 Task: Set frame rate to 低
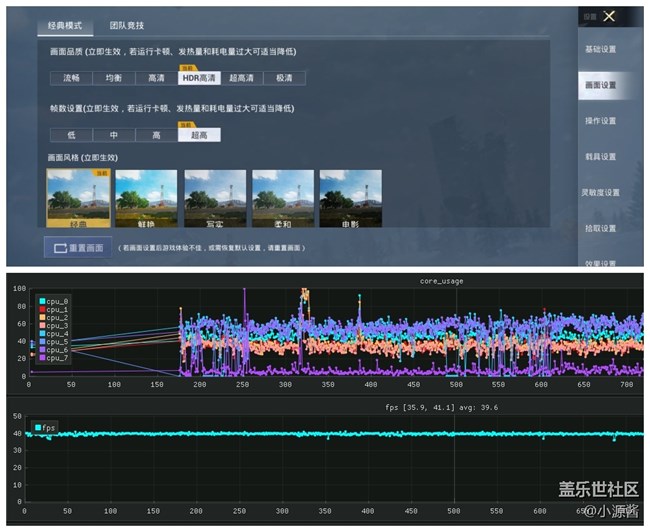pyautogui.click(x=71, y=135)
